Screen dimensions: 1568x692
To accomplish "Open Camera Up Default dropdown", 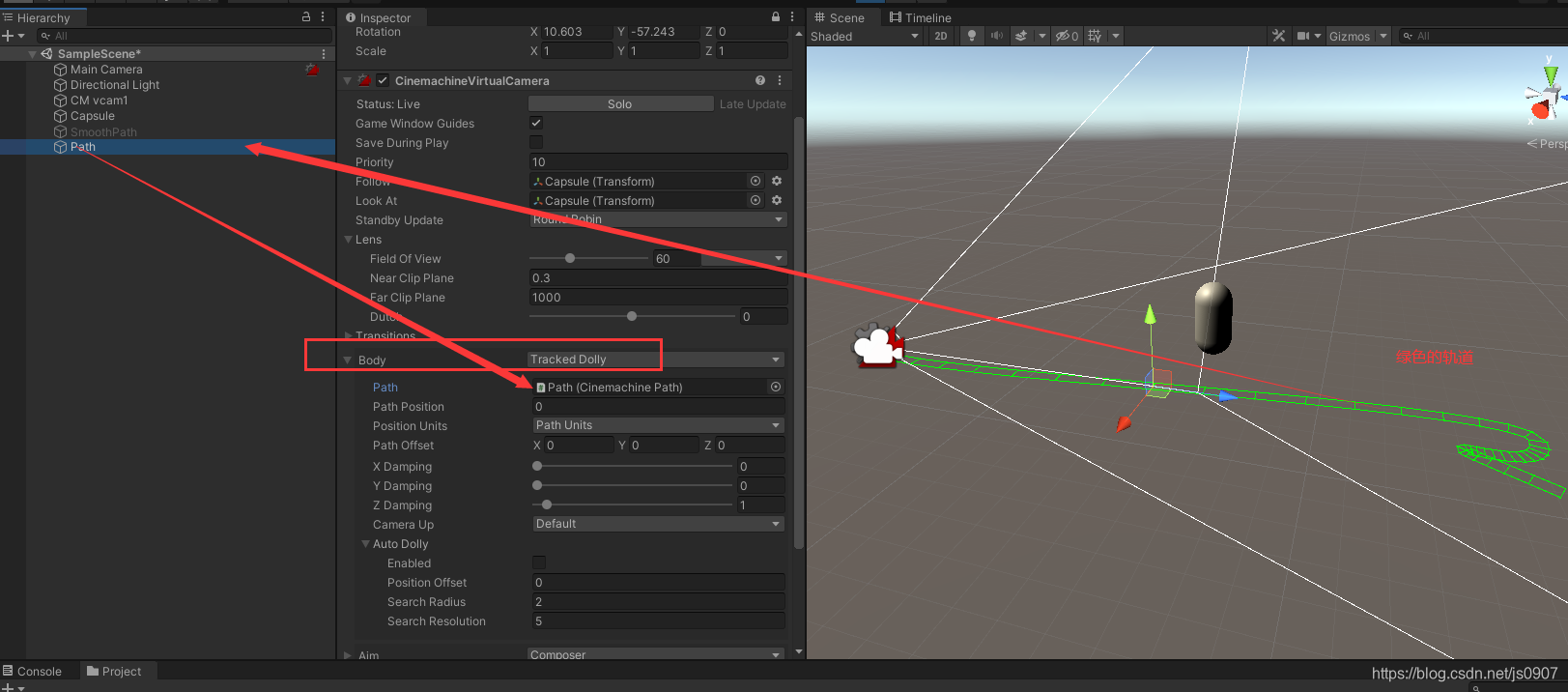I will pos(658,524).
